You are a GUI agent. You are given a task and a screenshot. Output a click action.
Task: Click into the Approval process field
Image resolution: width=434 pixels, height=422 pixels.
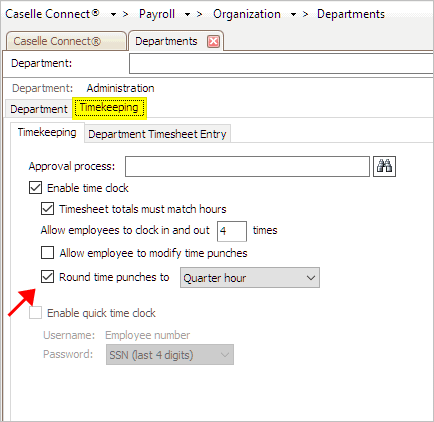click(x=247, y=166)
